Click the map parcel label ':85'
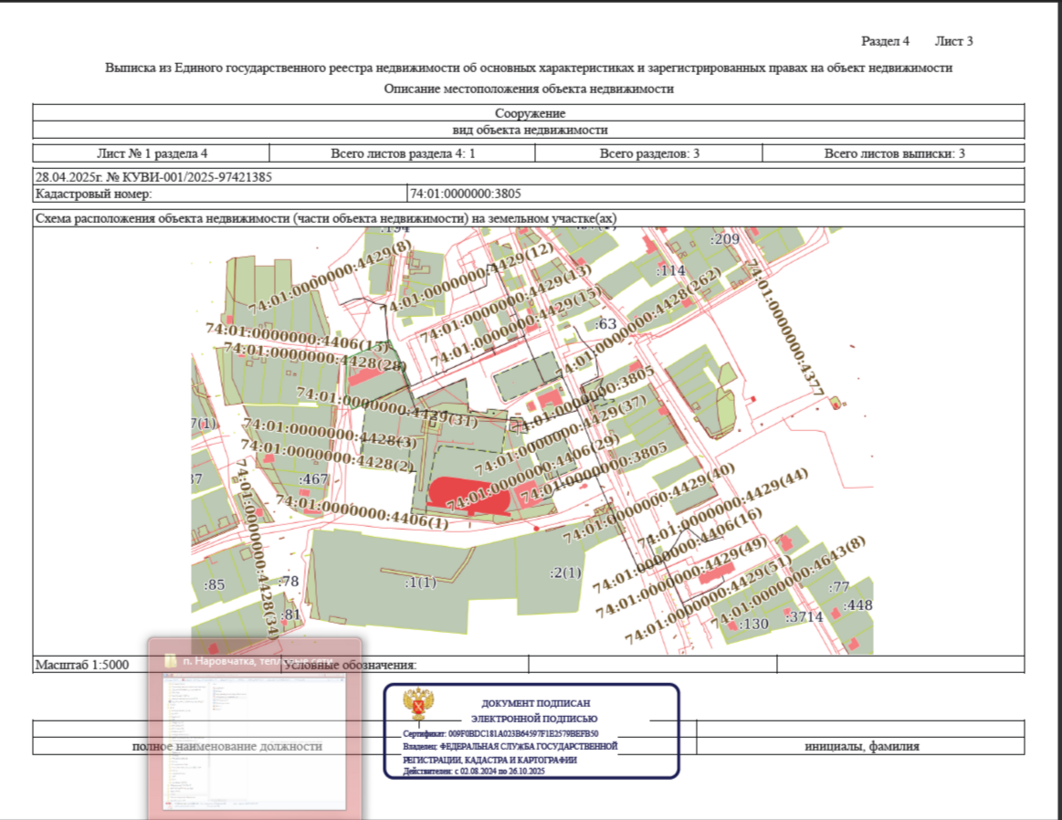Image resolution: width=1062 pixels, height=820 pixels. (x=214, y=584)
